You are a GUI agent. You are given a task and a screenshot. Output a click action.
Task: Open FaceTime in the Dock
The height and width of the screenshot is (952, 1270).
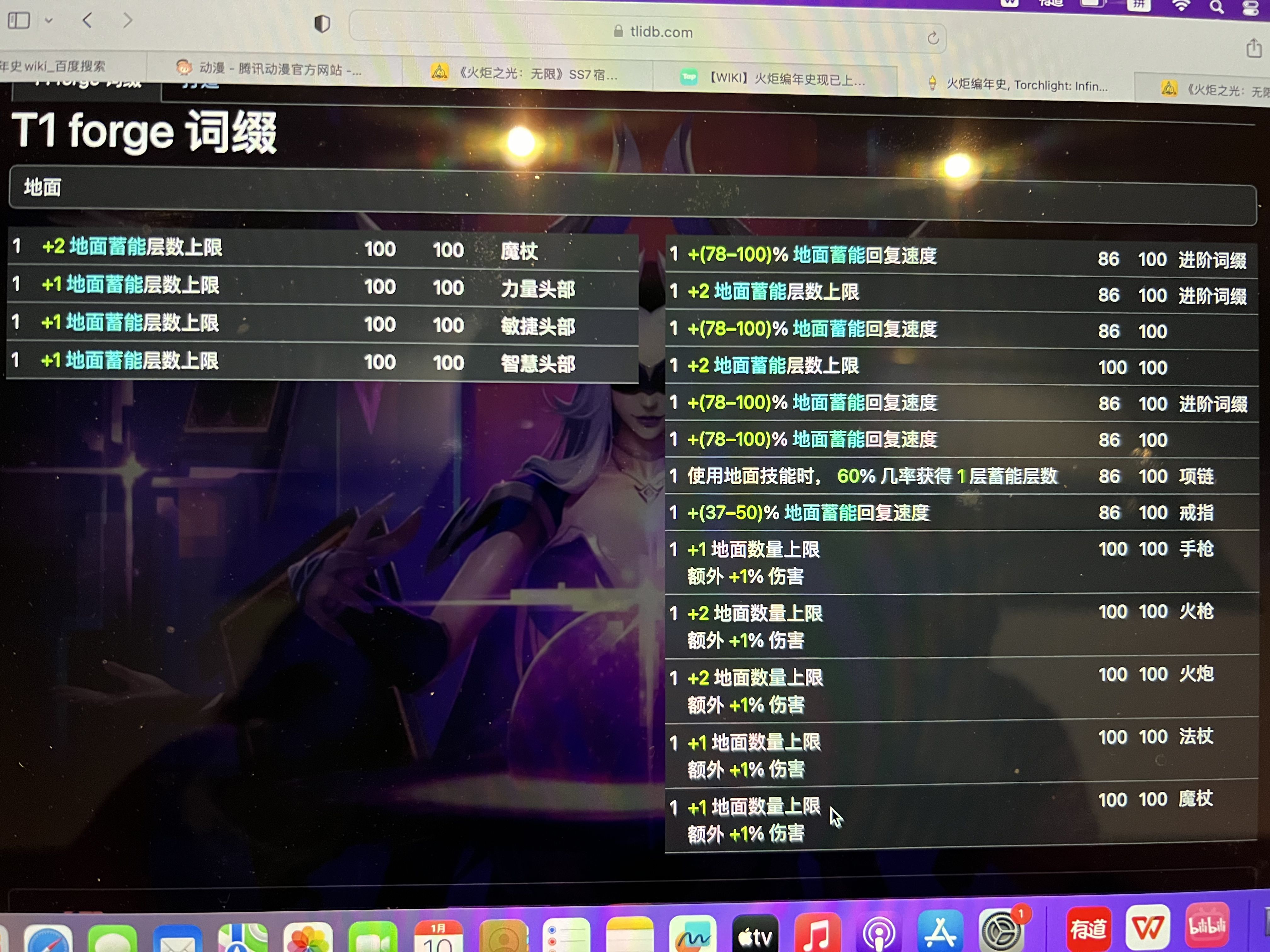373,937
